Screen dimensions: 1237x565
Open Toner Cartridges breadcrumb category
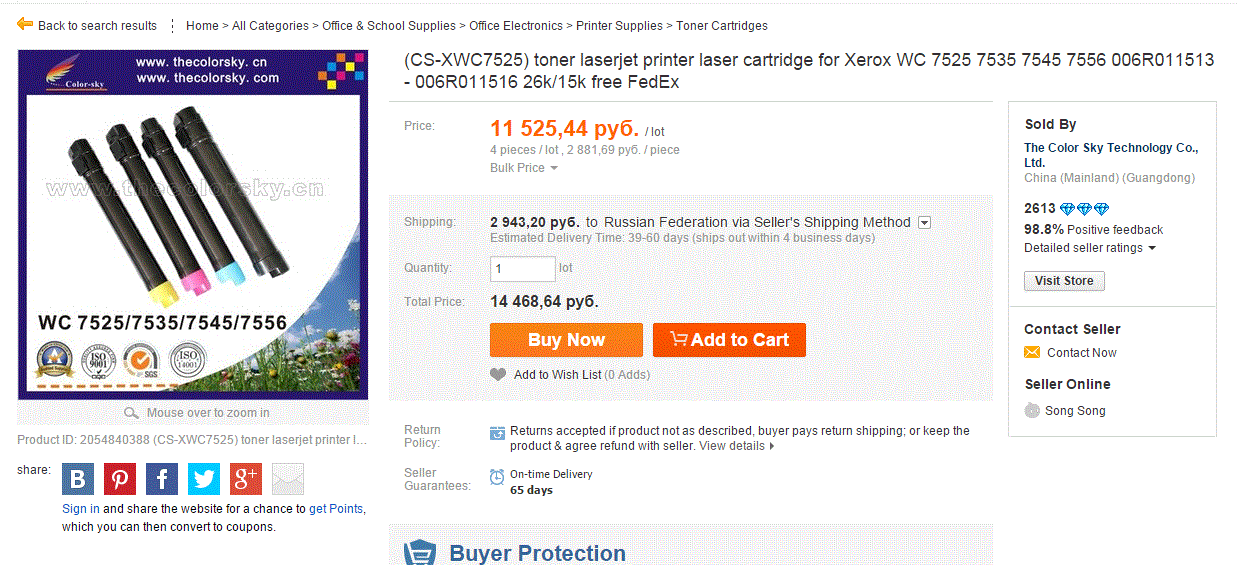click(x=722, y=25)
